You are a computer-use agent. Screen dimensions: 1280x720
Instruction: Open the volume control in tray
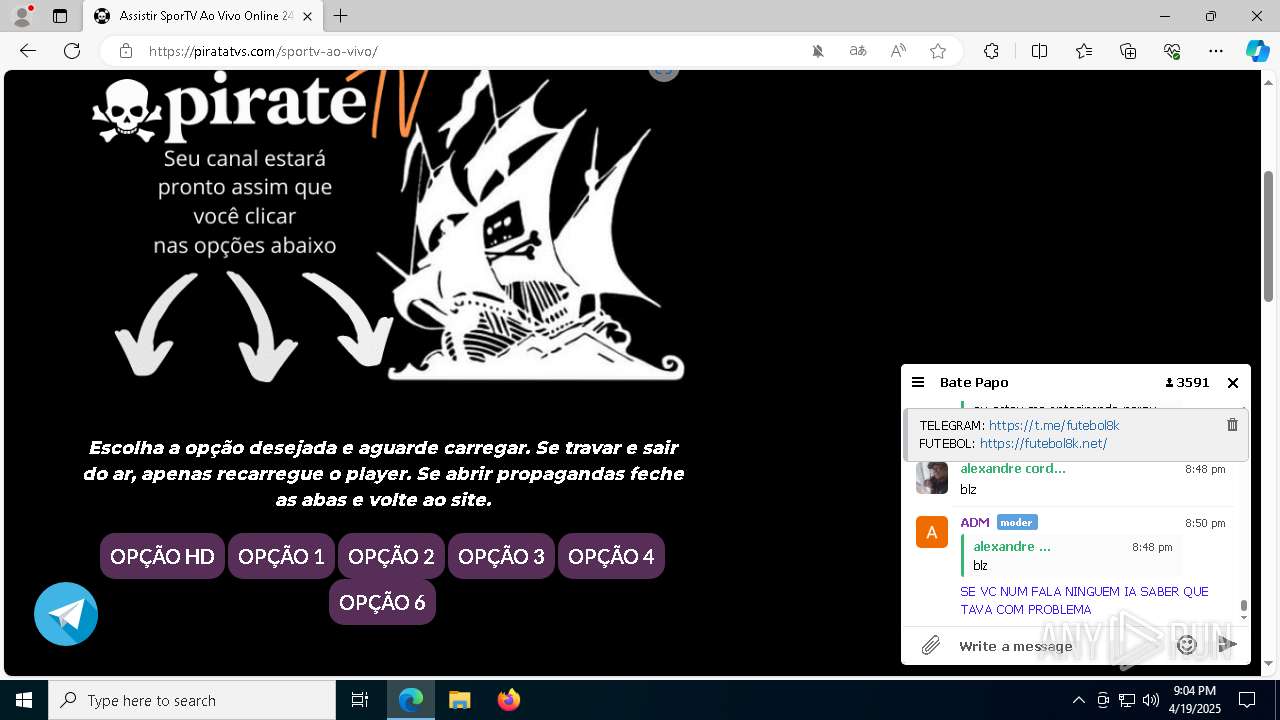(x=1151, y=700)
